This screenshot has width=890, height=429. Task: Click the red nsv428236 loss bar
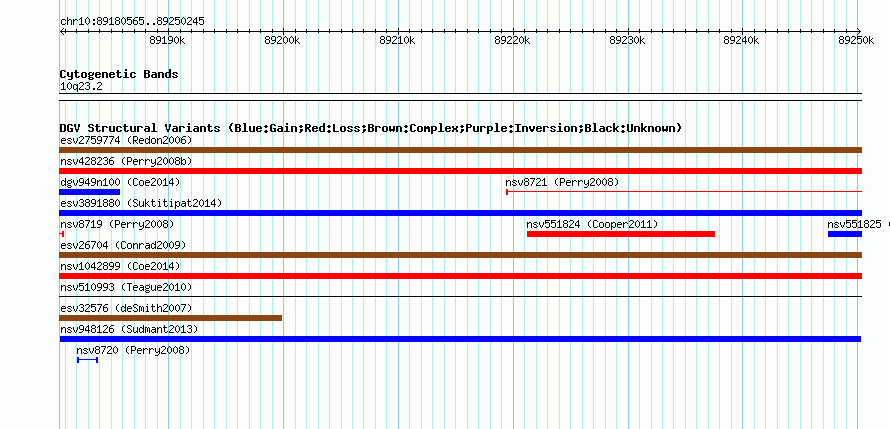click(460, 171)
